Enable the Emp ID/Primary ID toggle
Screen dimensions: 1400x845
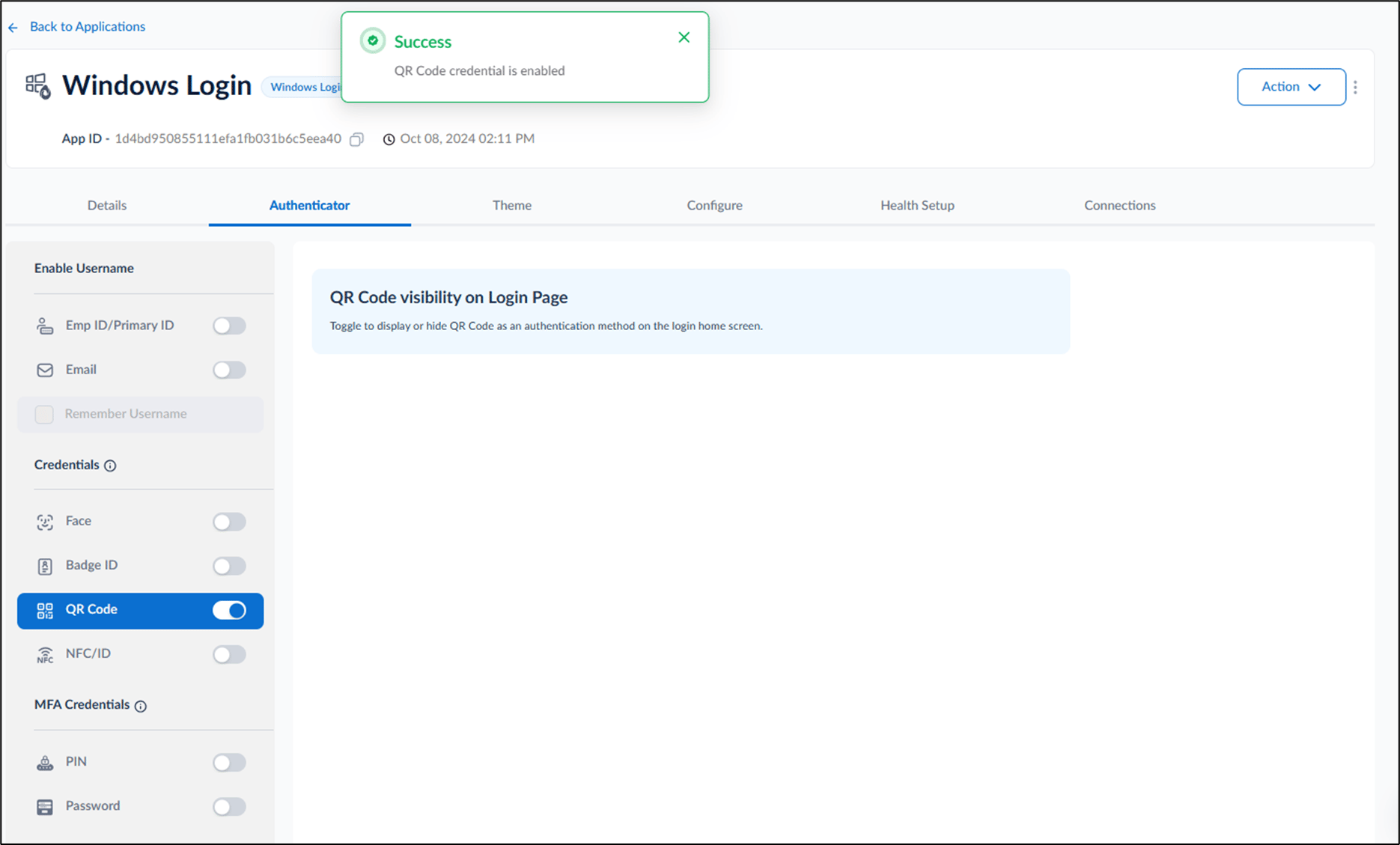point(229,326)
